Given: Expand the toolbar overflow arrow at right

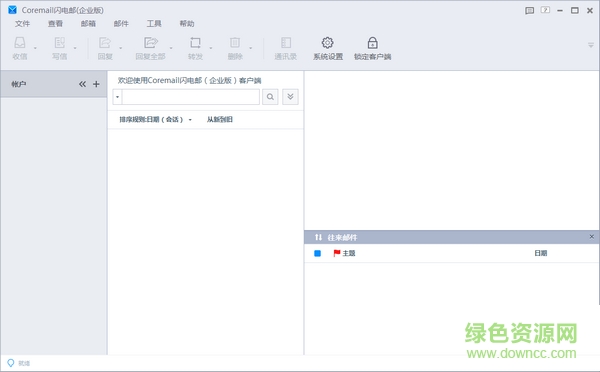Looking at the screenshot, I should coord(591,45).
